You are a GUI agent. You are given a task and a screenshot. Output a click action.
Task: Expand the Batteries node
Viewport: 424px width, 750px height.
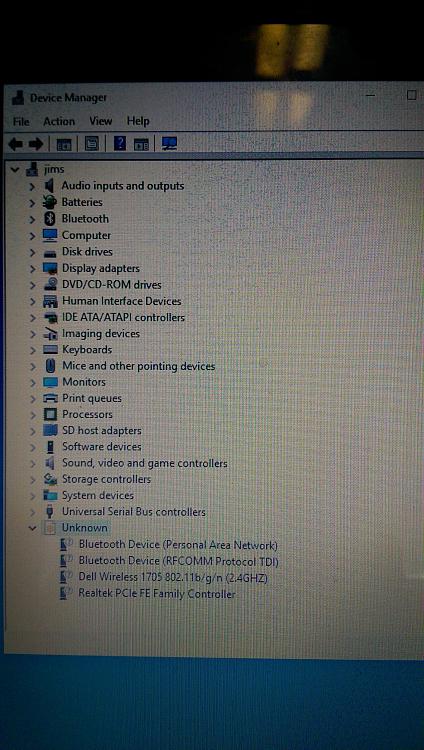pyautogui.click(x=32, y=203)
